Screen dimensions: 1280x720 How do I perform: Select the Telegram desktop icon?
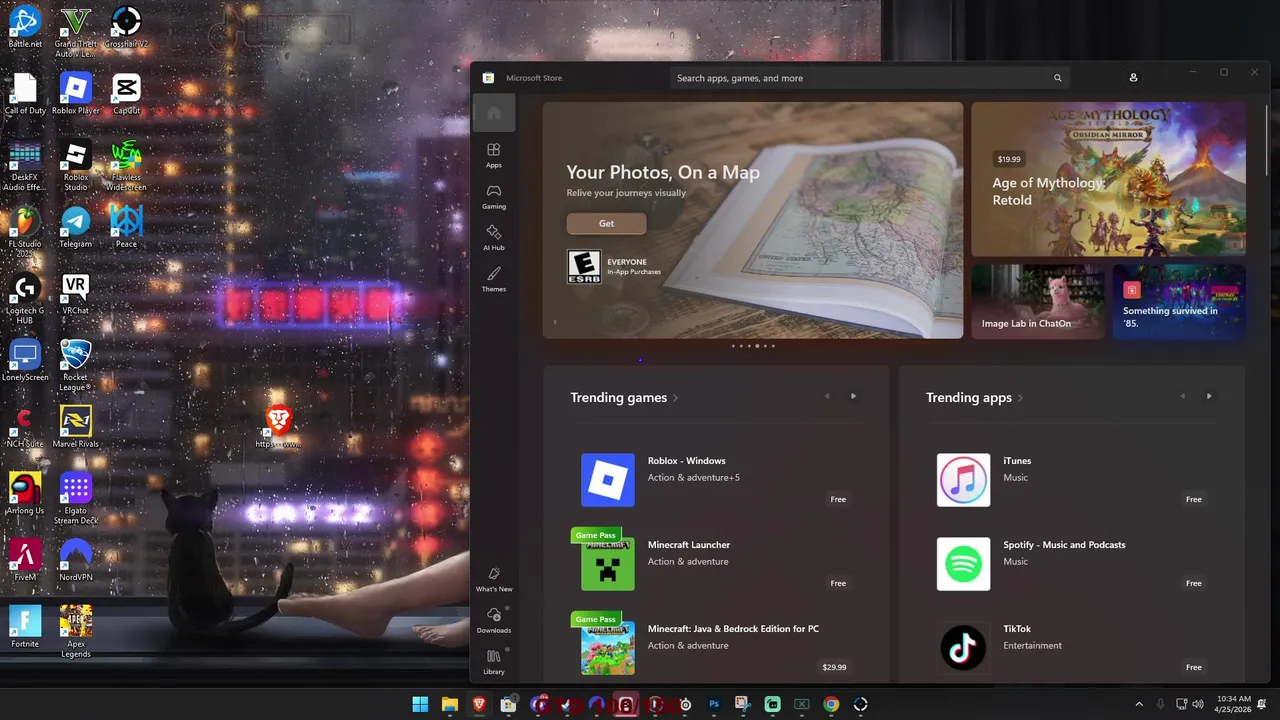point(76,227)
